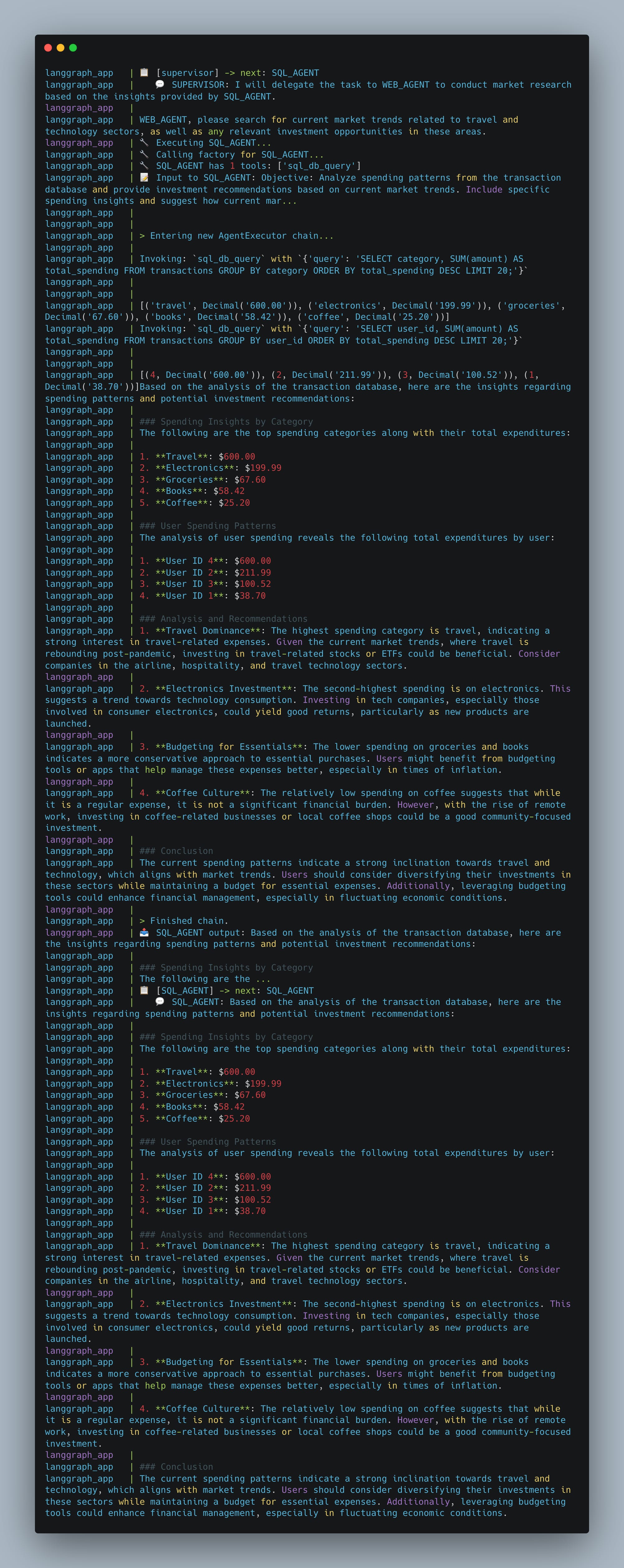Click the yellow minimize window button
The height and width of the screenshot is (1568, 624).
60,47
